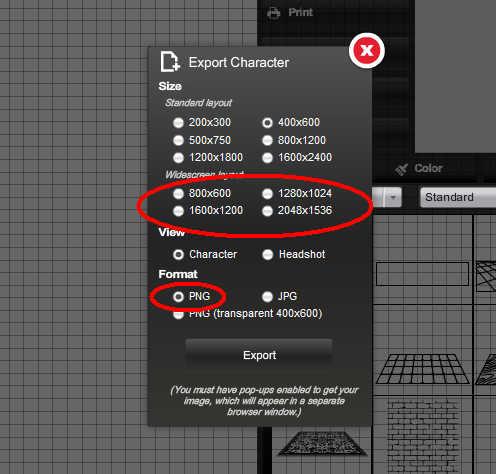Click the Export button
The height and width of the screenshot is (474, 496).
[259, 355]
